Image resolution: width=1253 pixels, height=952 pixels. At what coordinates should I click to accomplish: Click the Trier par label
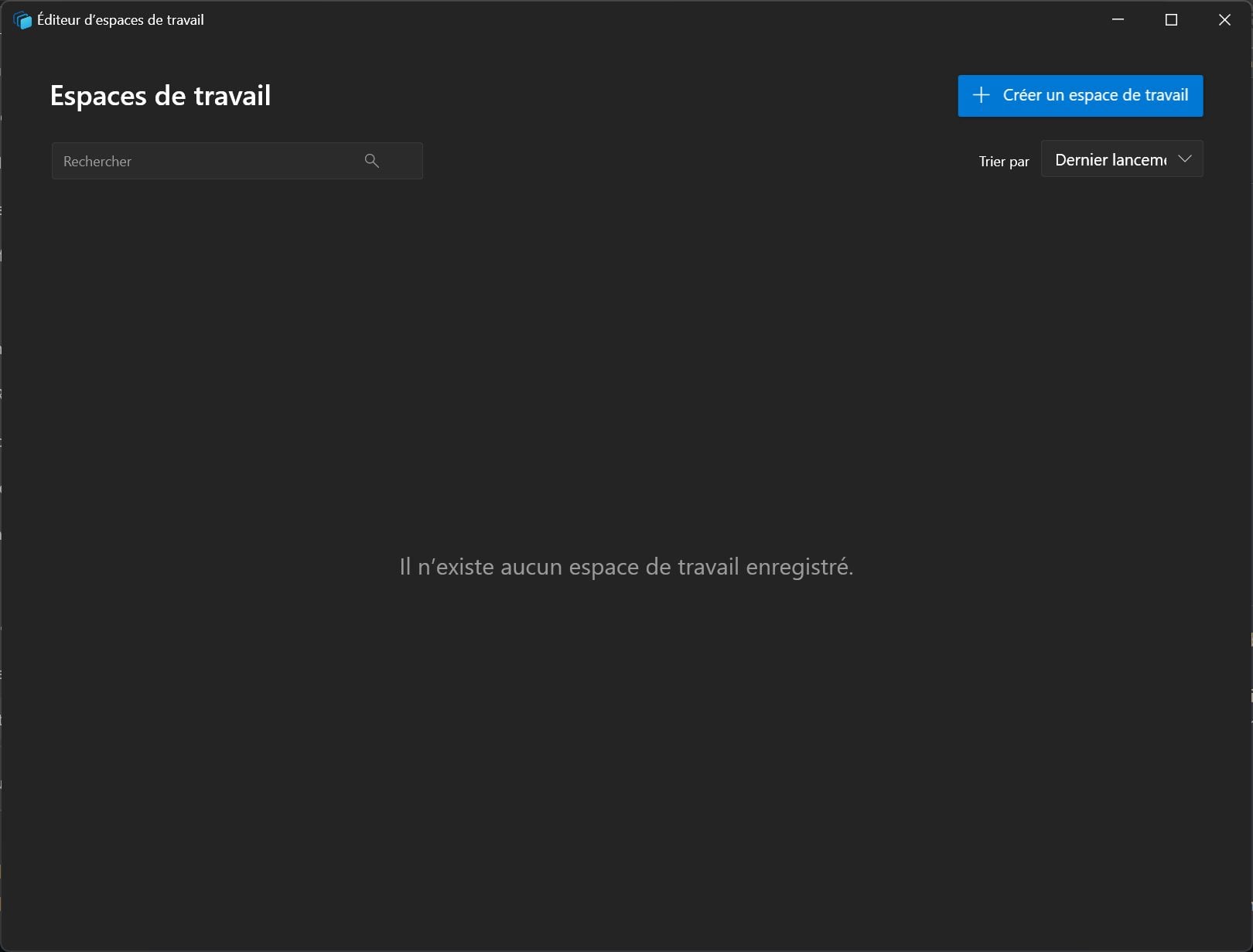click(x=1003, y=162)
